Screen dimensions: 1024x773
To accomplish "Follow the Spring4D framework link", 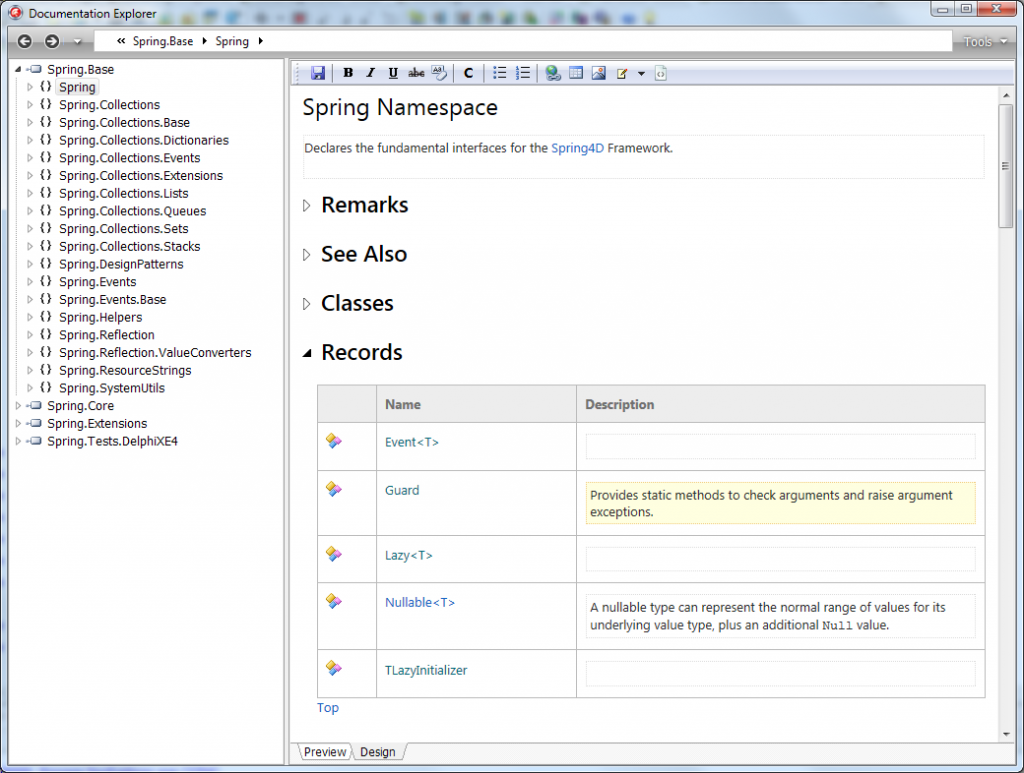I will click(575, 147).
